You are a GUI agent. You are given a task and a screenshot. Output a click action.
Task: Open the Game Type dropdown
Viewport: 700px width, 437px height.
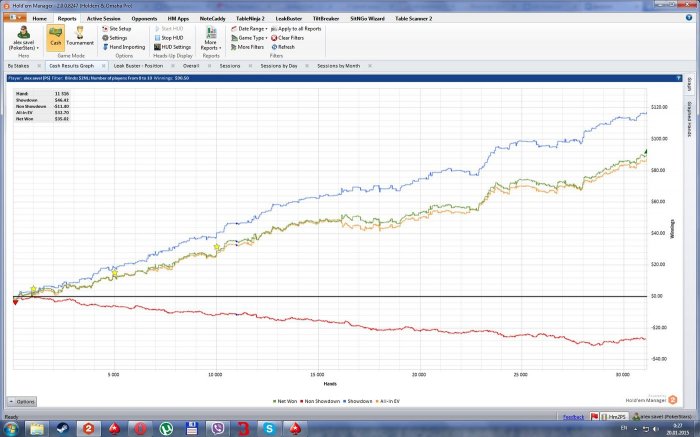(x=250, y=38)
